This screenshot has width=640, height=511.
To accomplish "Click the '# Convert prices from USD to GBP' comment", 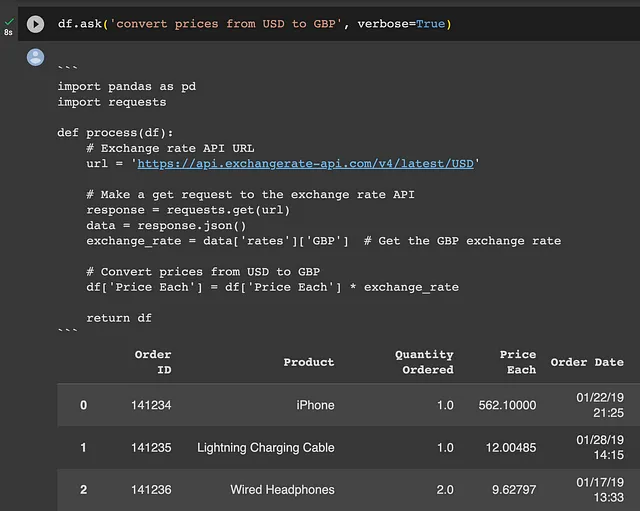I will click(203, 272).
